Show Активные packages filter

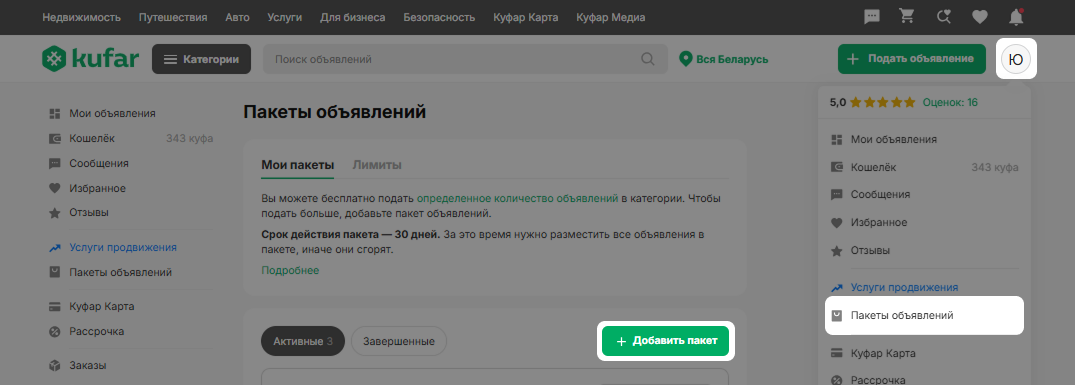(x=303, y=341)
